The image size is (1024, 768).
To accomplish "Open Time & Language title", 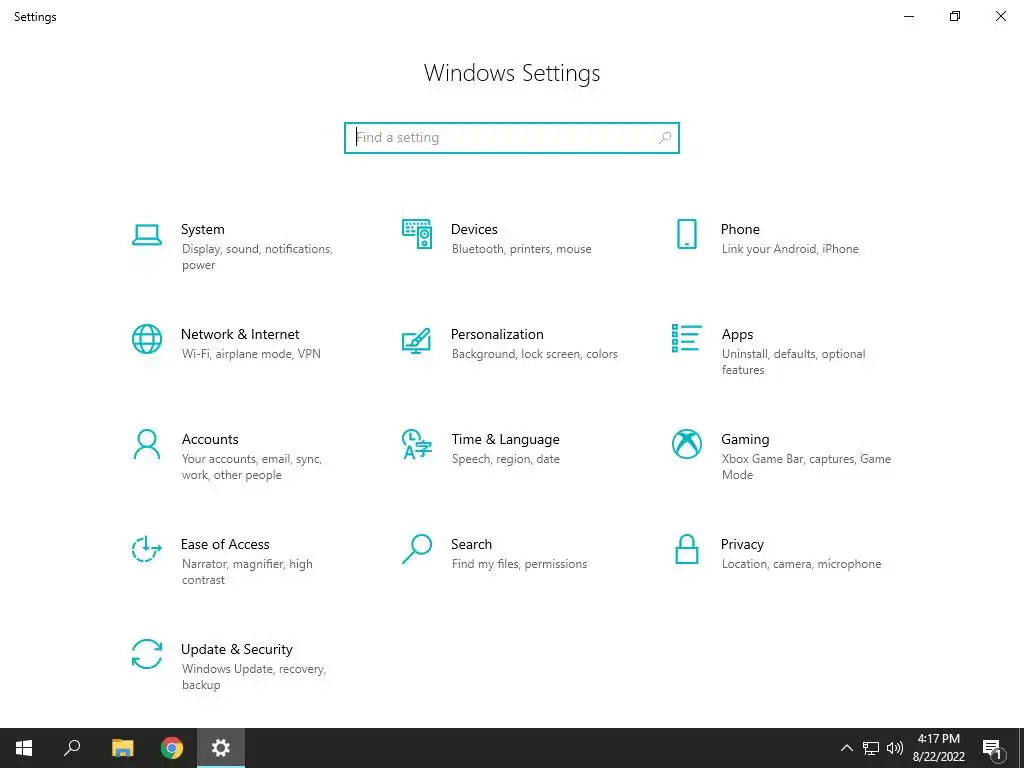I will 505,440.
